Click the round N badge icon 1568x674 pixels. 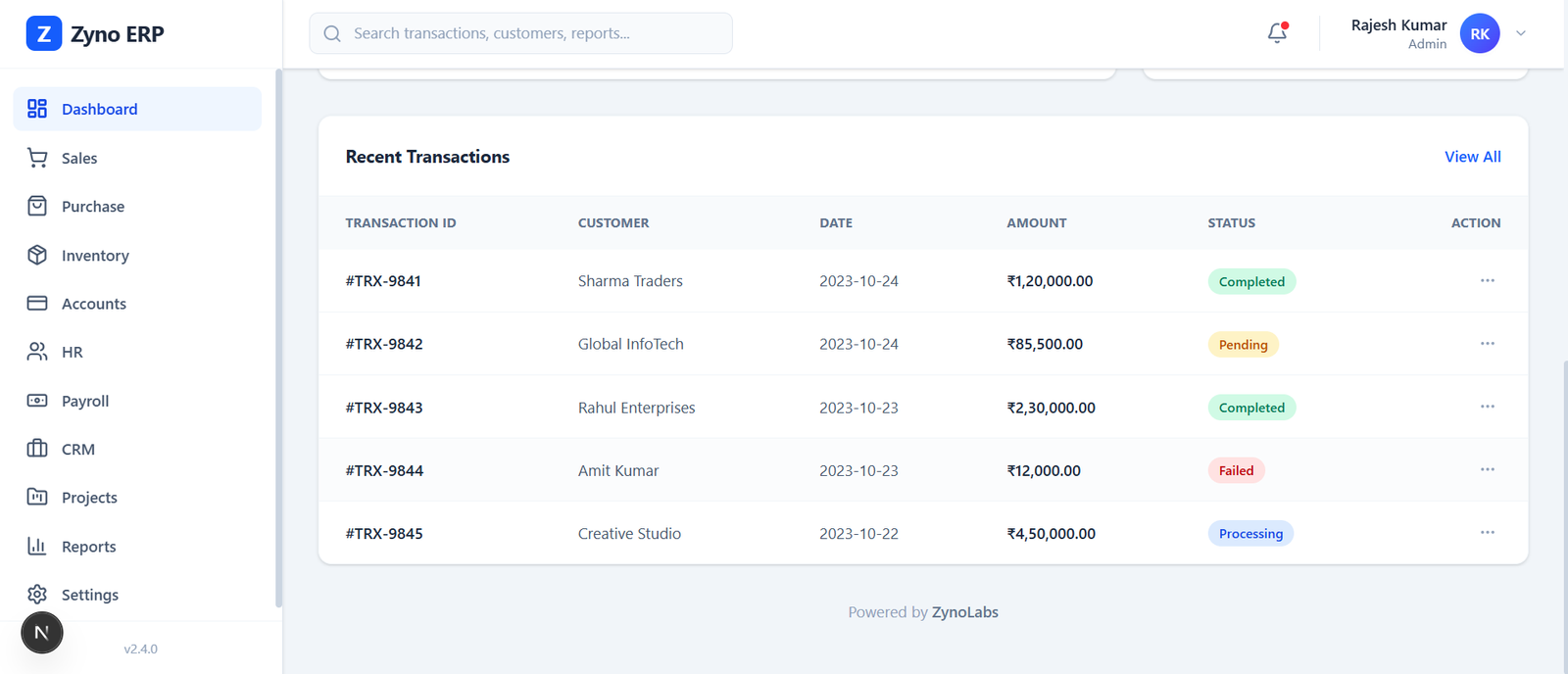tap(42, 633)
